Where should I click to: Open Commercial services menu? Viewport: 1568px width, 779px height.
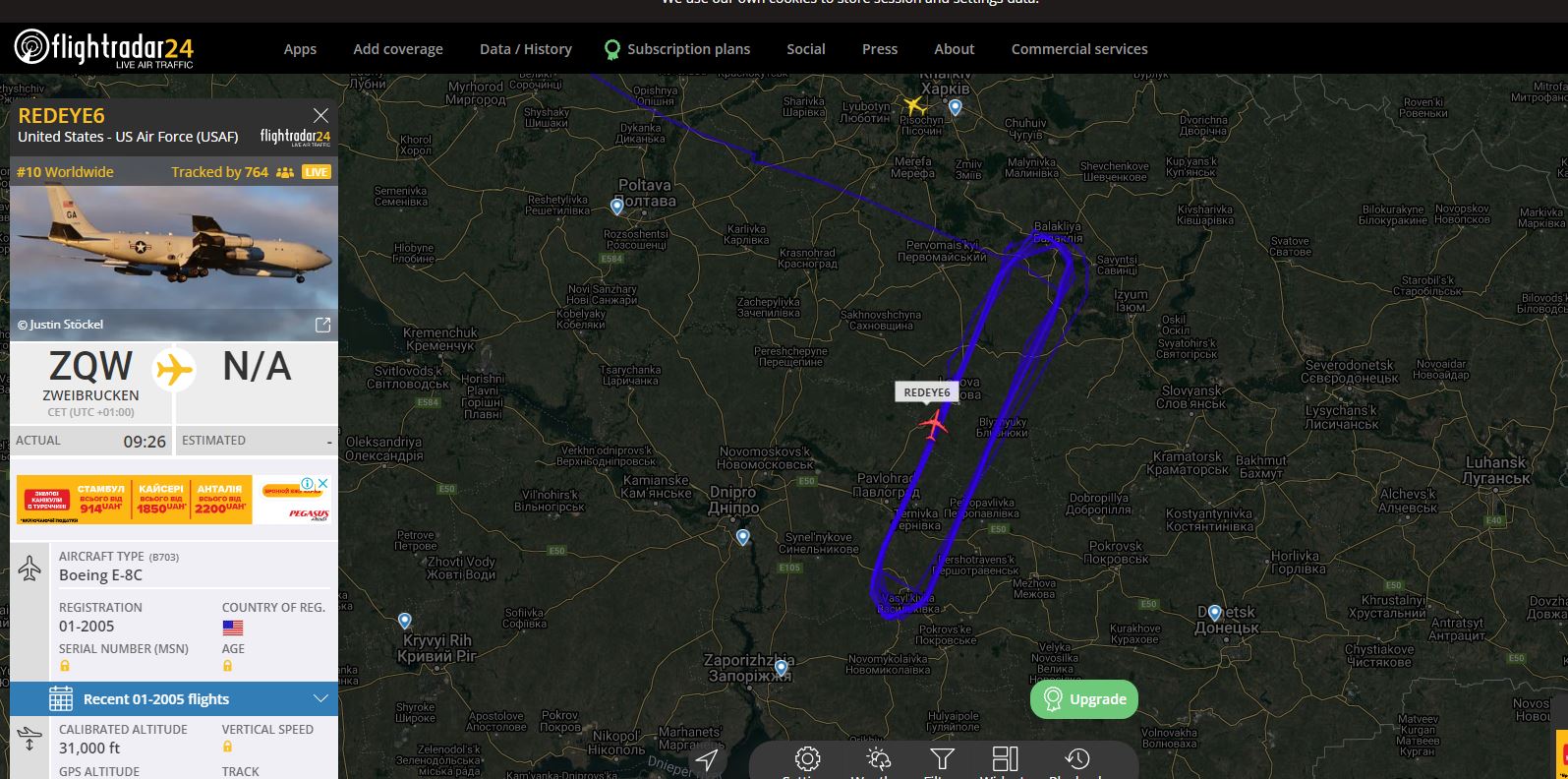point(1079,49)
